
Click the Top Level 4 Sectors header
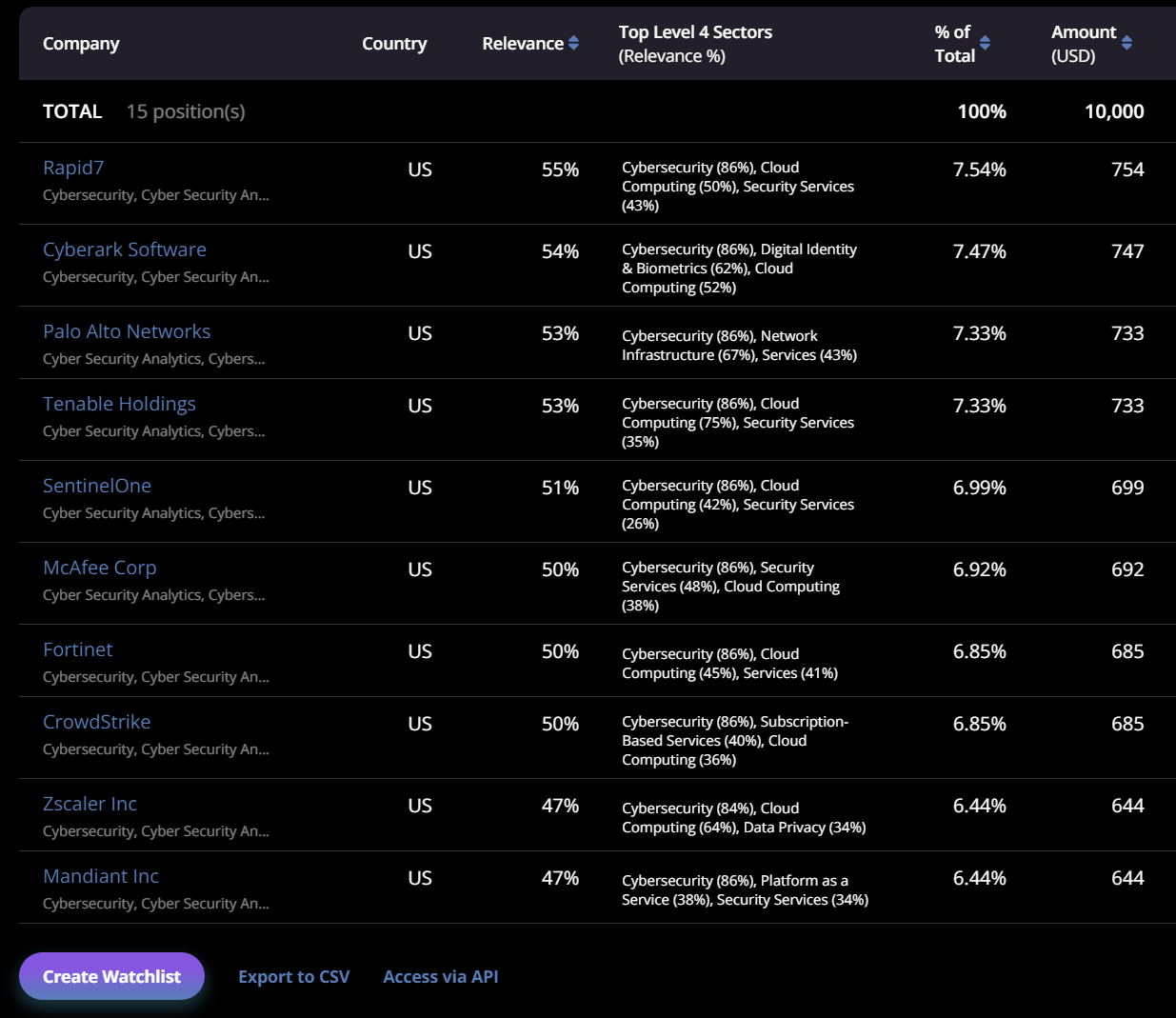click(695, 44)
